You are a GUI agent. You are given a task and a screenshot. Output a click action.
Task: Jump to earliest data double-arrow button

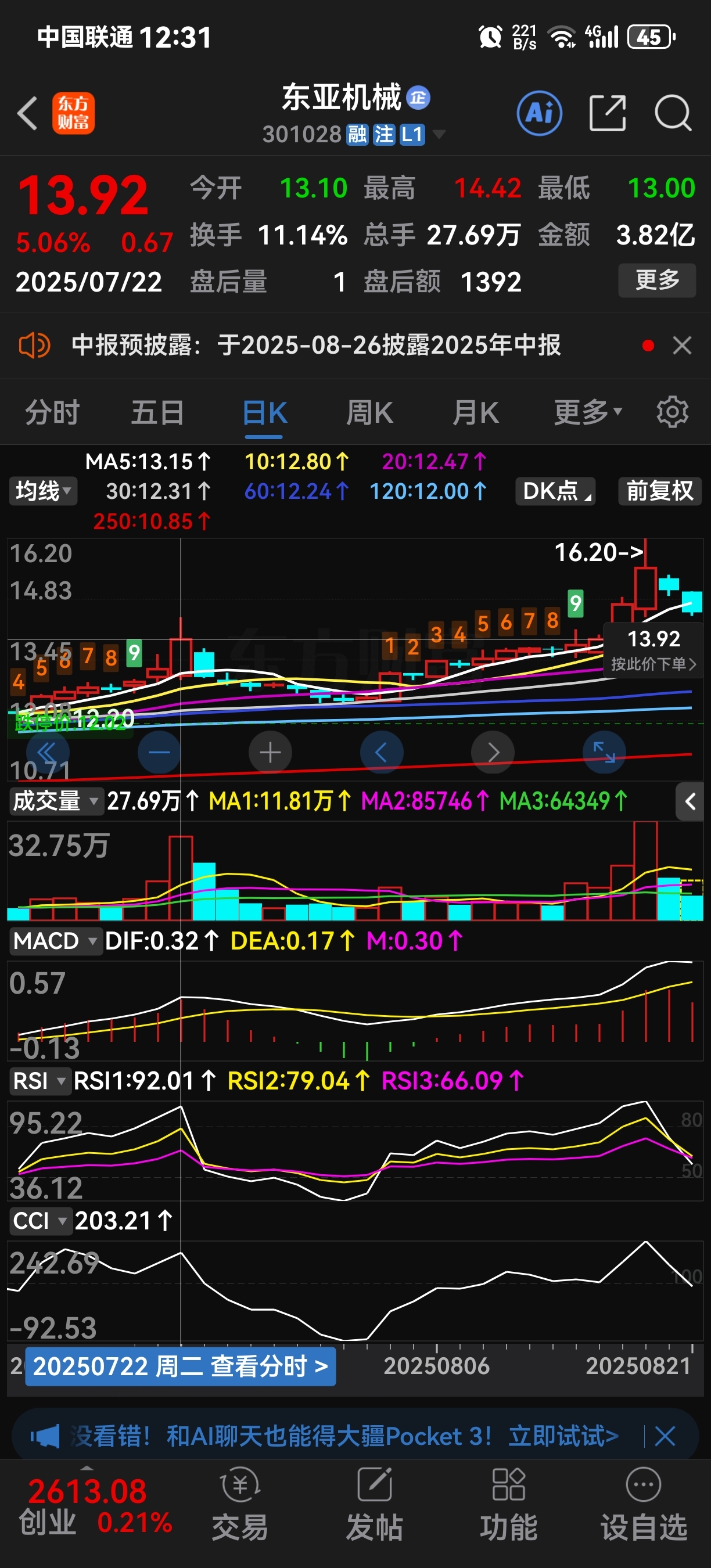48,752
